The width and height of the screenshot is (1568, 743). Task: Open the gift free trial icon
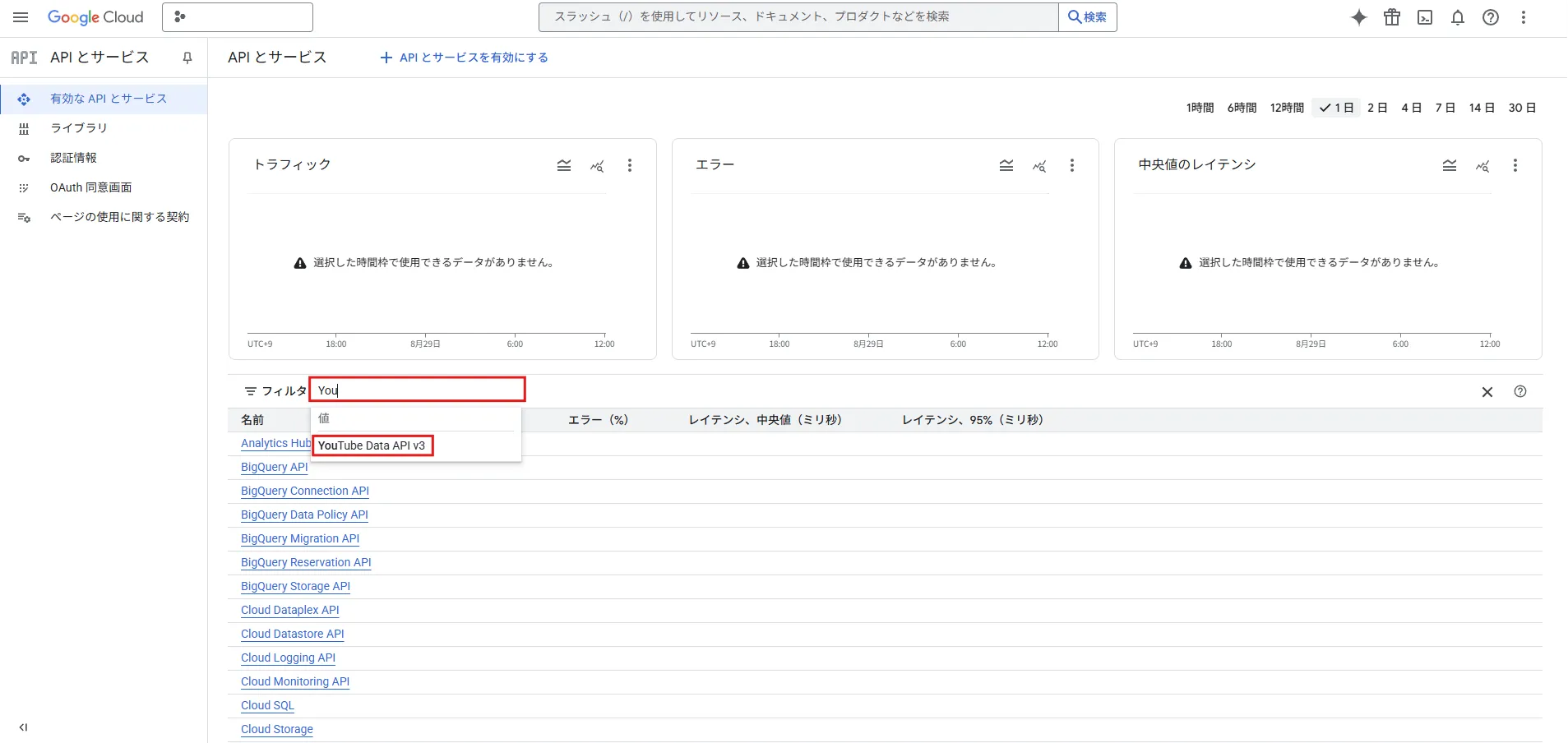[x=1392, y=17]
